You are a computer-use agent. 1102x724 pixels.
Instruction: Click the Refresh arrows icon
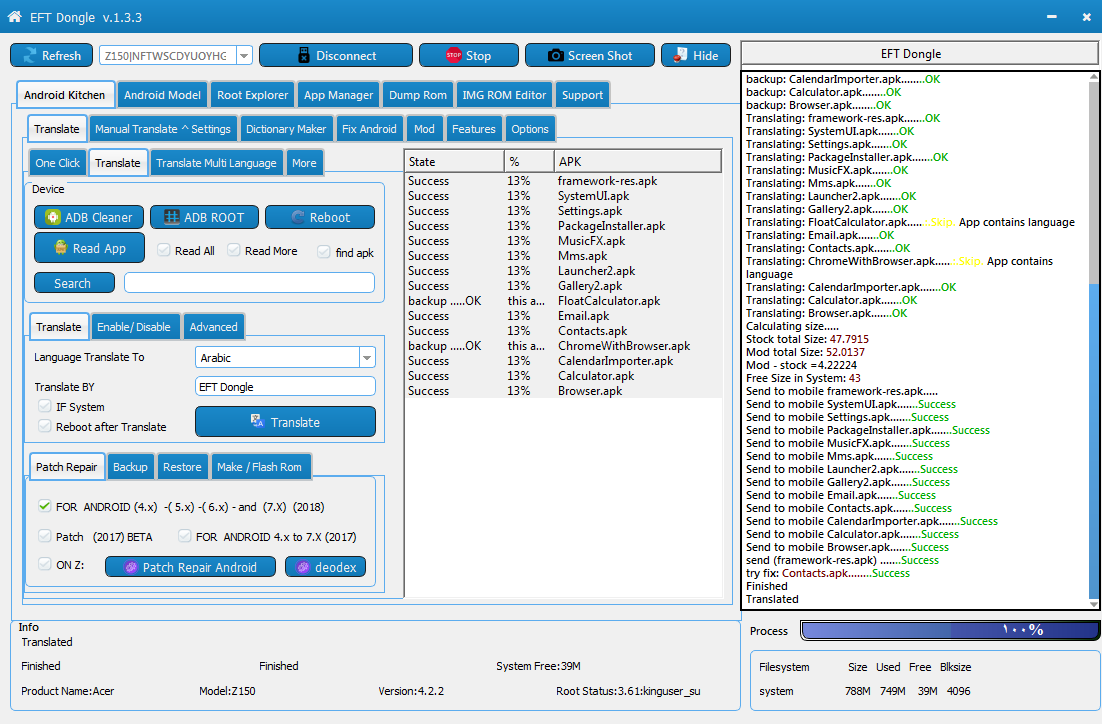coord(30,56)
